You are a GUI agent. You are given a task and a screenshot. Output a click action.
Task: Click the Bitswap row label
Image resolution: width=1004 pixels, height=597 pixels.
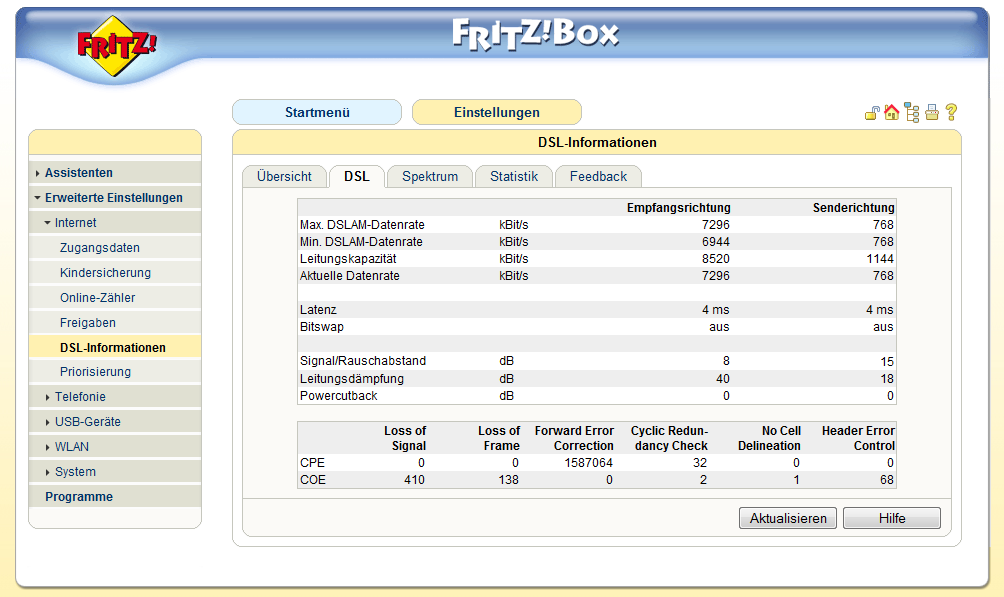point(322,327)
